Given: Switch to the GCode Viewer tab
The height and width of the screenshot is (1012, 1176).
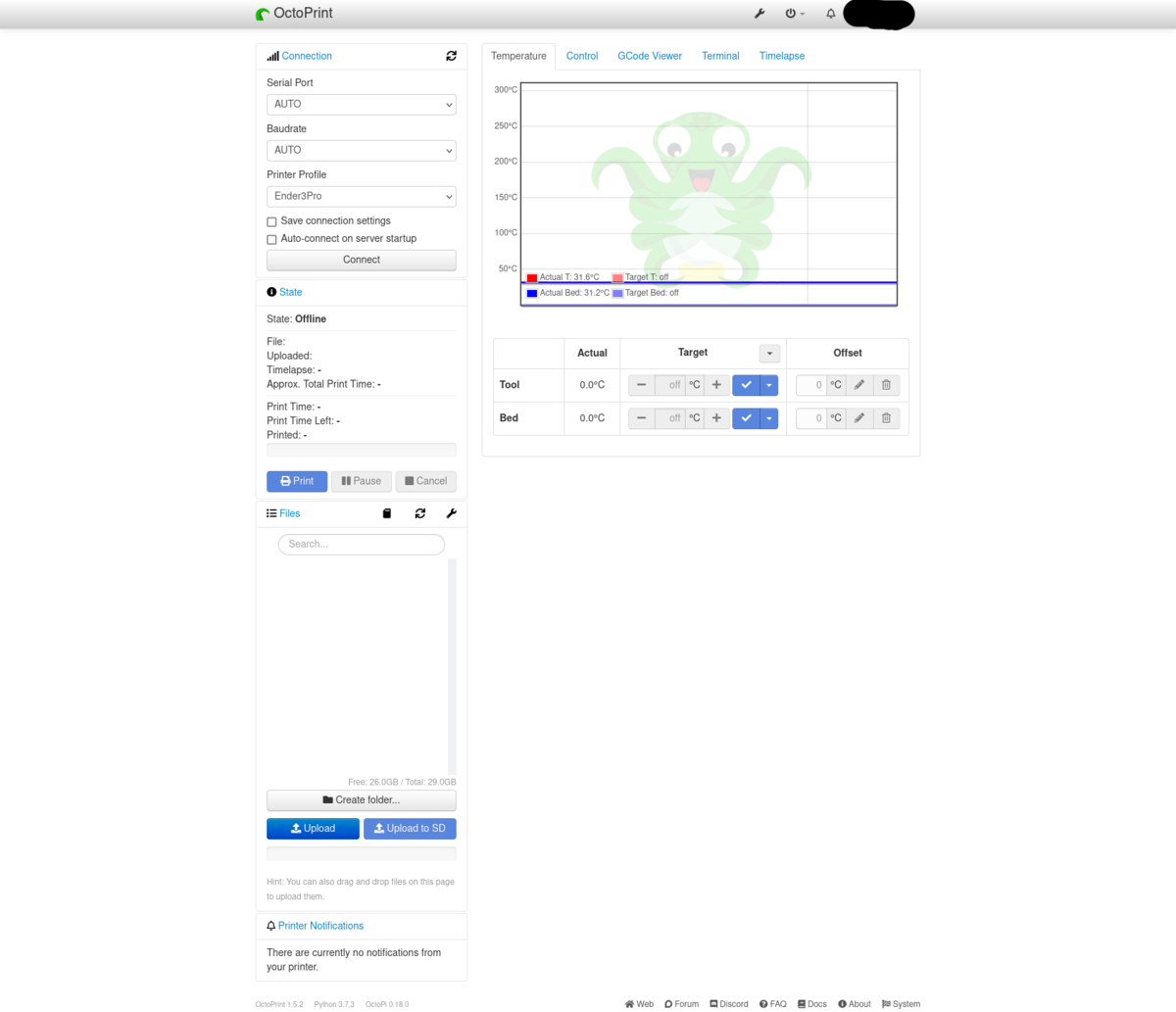Looking at the screenshot, I should click(x=650, y=56).
